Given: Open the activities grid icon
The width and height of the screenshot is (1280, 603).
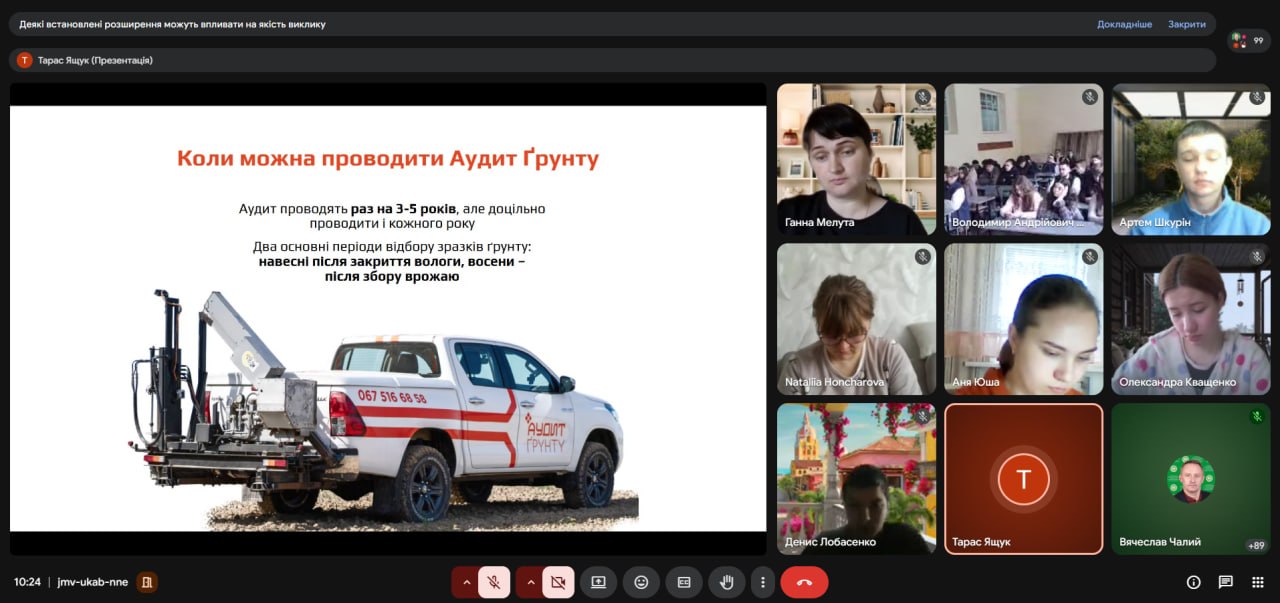Looking at the screenshot, I should [1257, 582].
